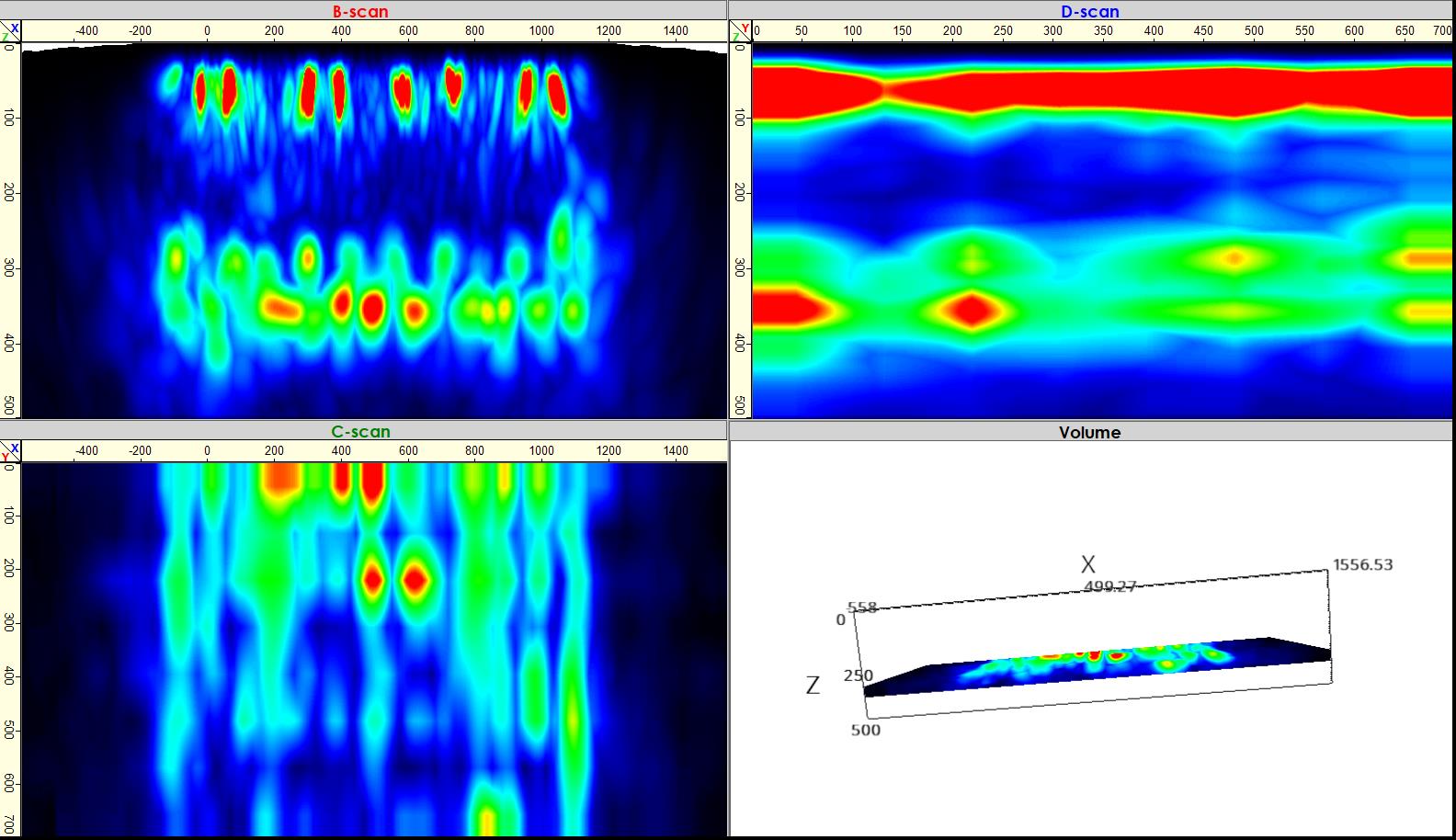Click the 400 mark on B-scan horizontal ruler

(x=341, y=31)
